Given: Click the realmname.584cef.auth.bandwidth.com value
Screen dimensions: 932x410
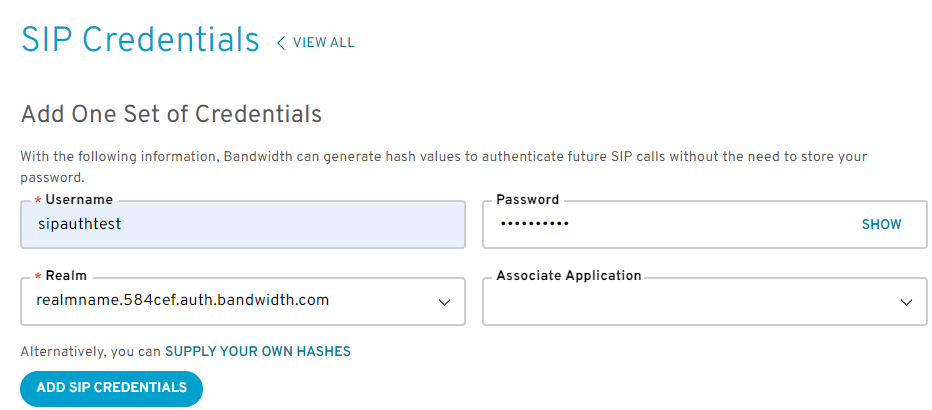Looking at the screenshot, I should (182, 301).
